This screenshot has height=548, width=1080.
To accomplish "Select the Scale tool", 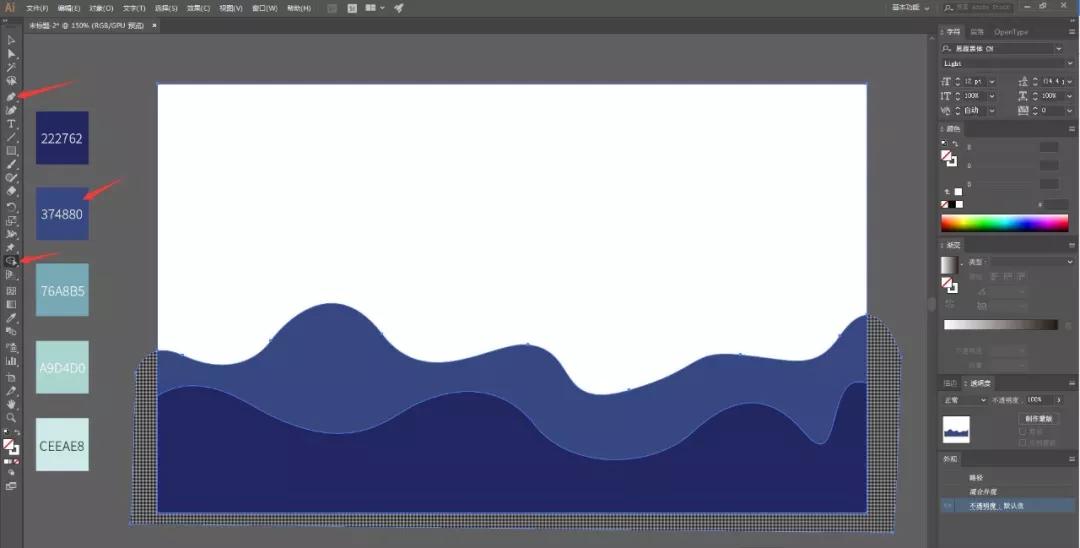I will coord(11,221).
